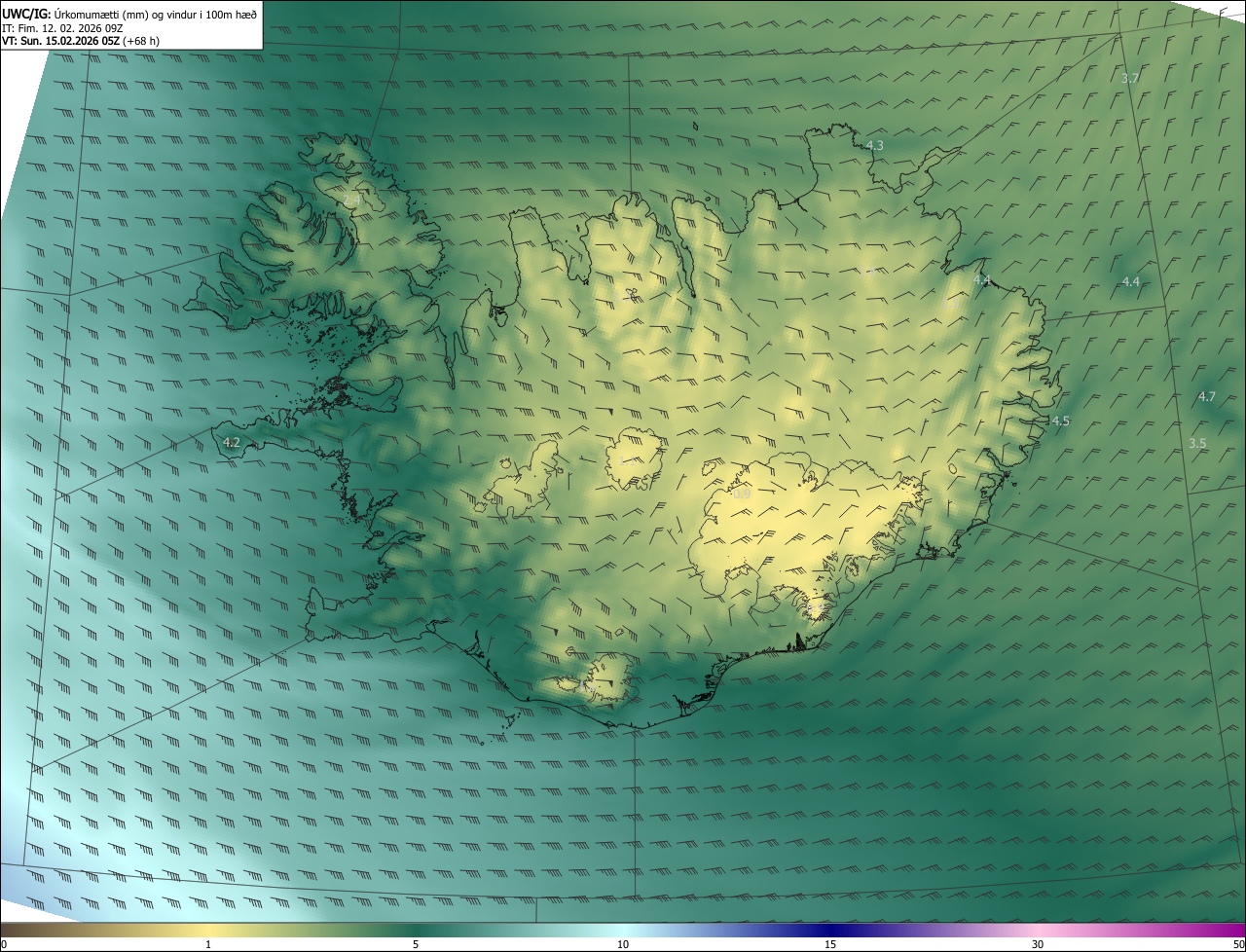Click the 4.4 label offshore, east of the coast
The width and height of the screenshot is (1246, 952).
[1130, 282]
